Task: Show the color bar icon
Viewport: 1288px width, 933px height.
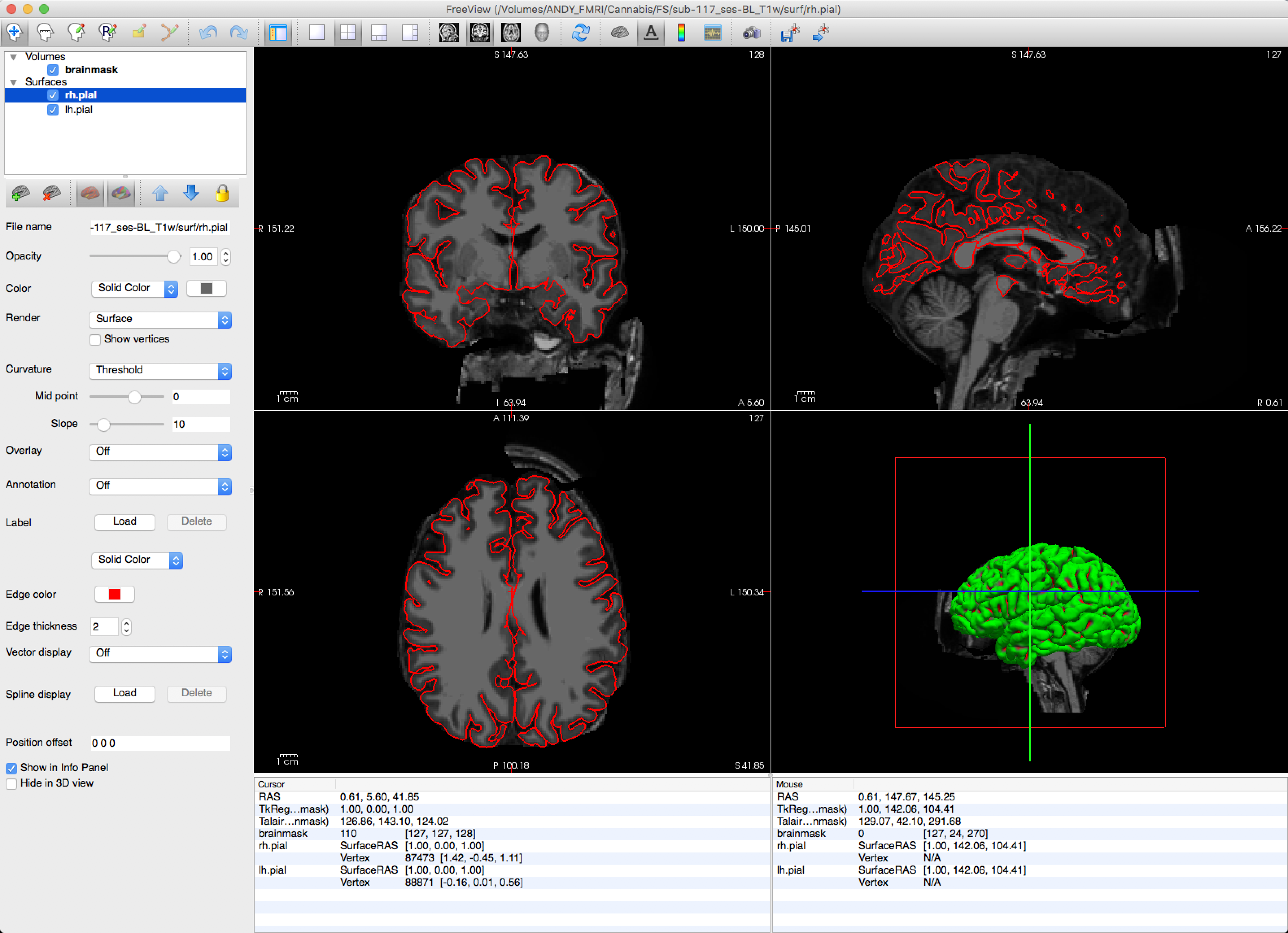Action: tap(681, 33)
